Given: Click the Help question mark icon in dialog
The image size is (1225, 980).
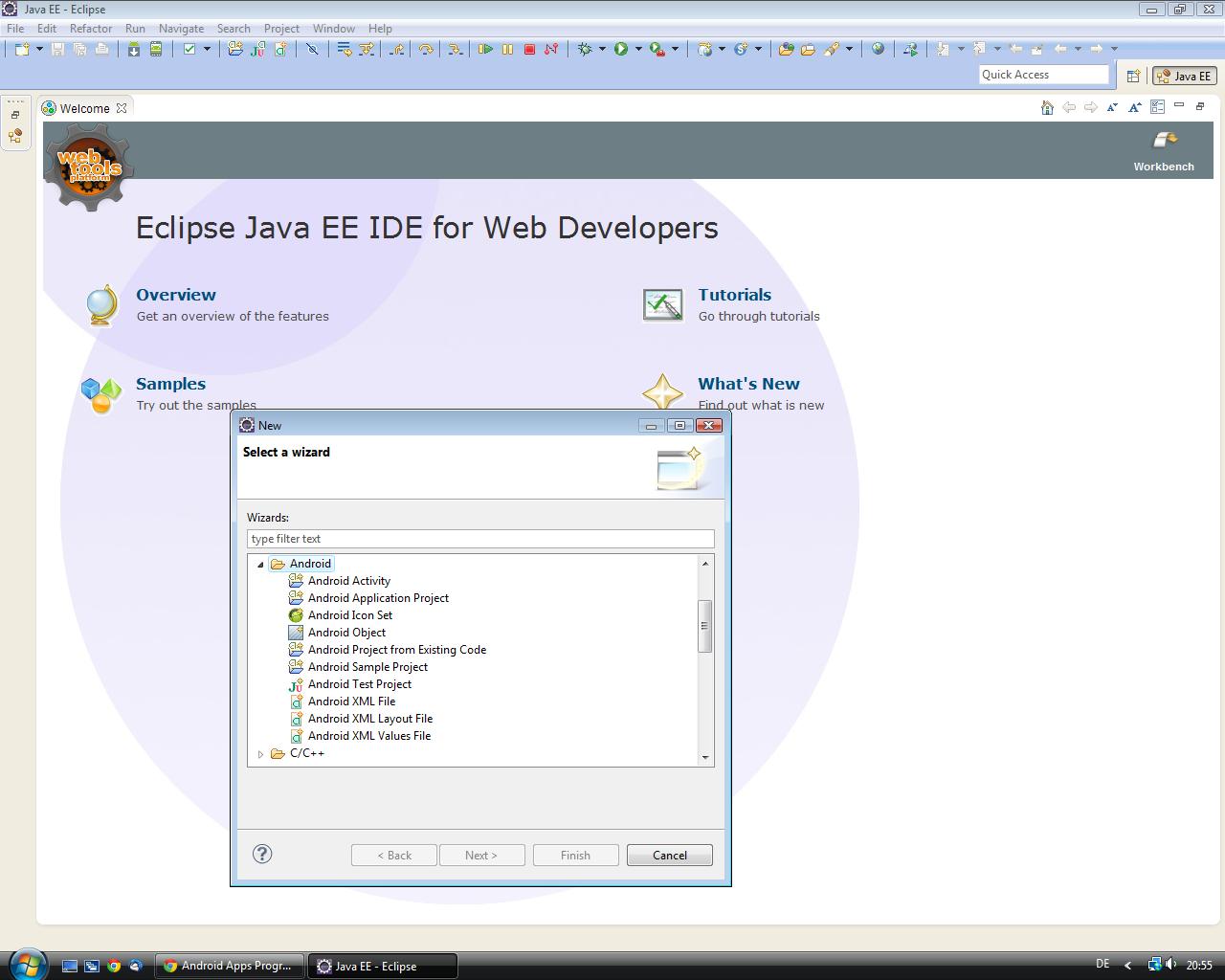Looking at the screenshot, I should pyautogui.click(x=262, y=855).
